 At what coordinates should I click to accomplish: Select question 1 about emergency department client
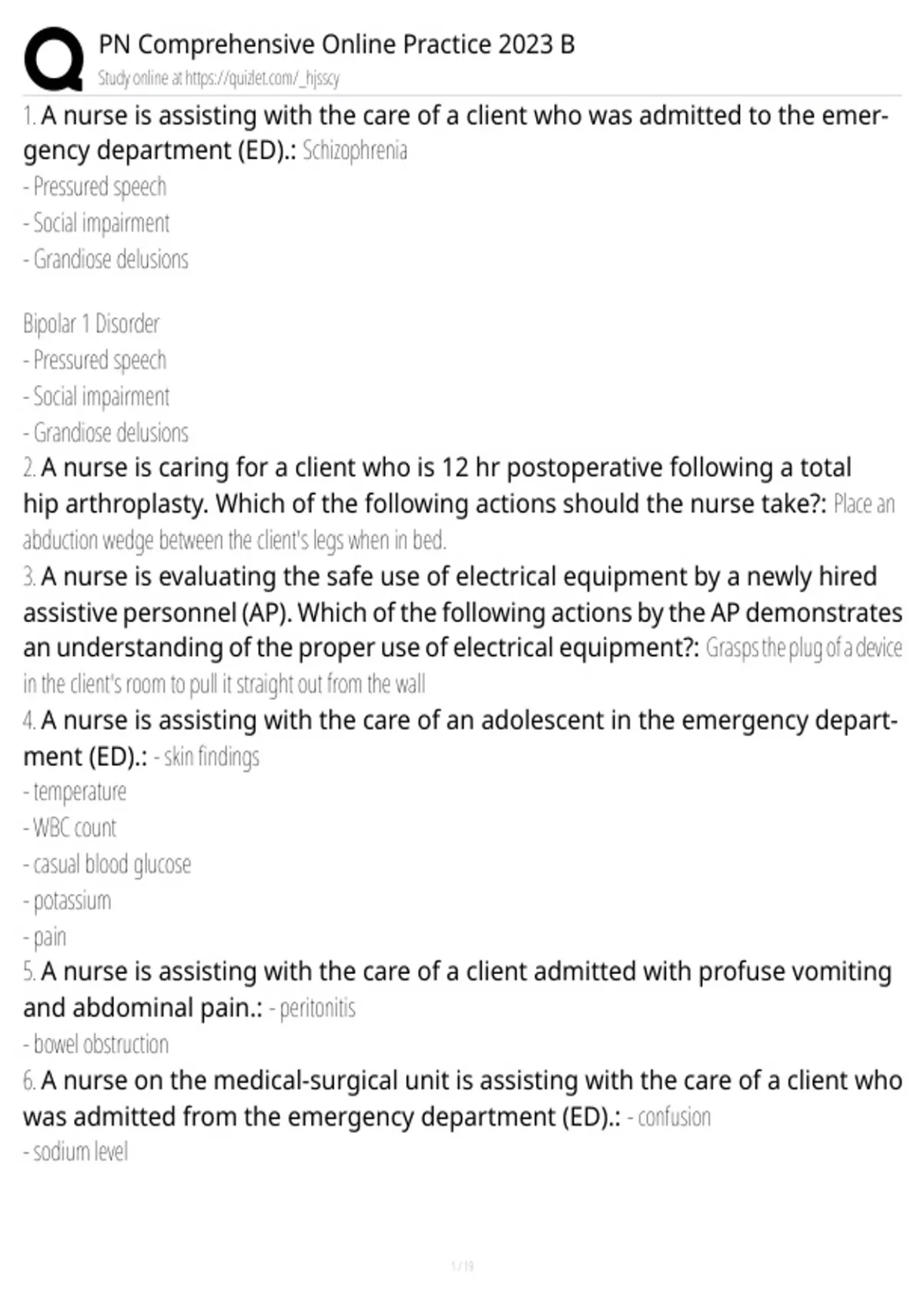tap(456, 132)
